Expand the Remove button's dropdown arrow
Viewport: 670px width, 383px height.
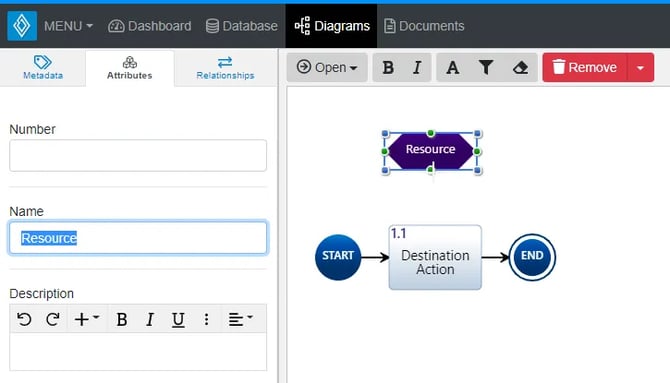pyautogui.click(x=640, y=68)
